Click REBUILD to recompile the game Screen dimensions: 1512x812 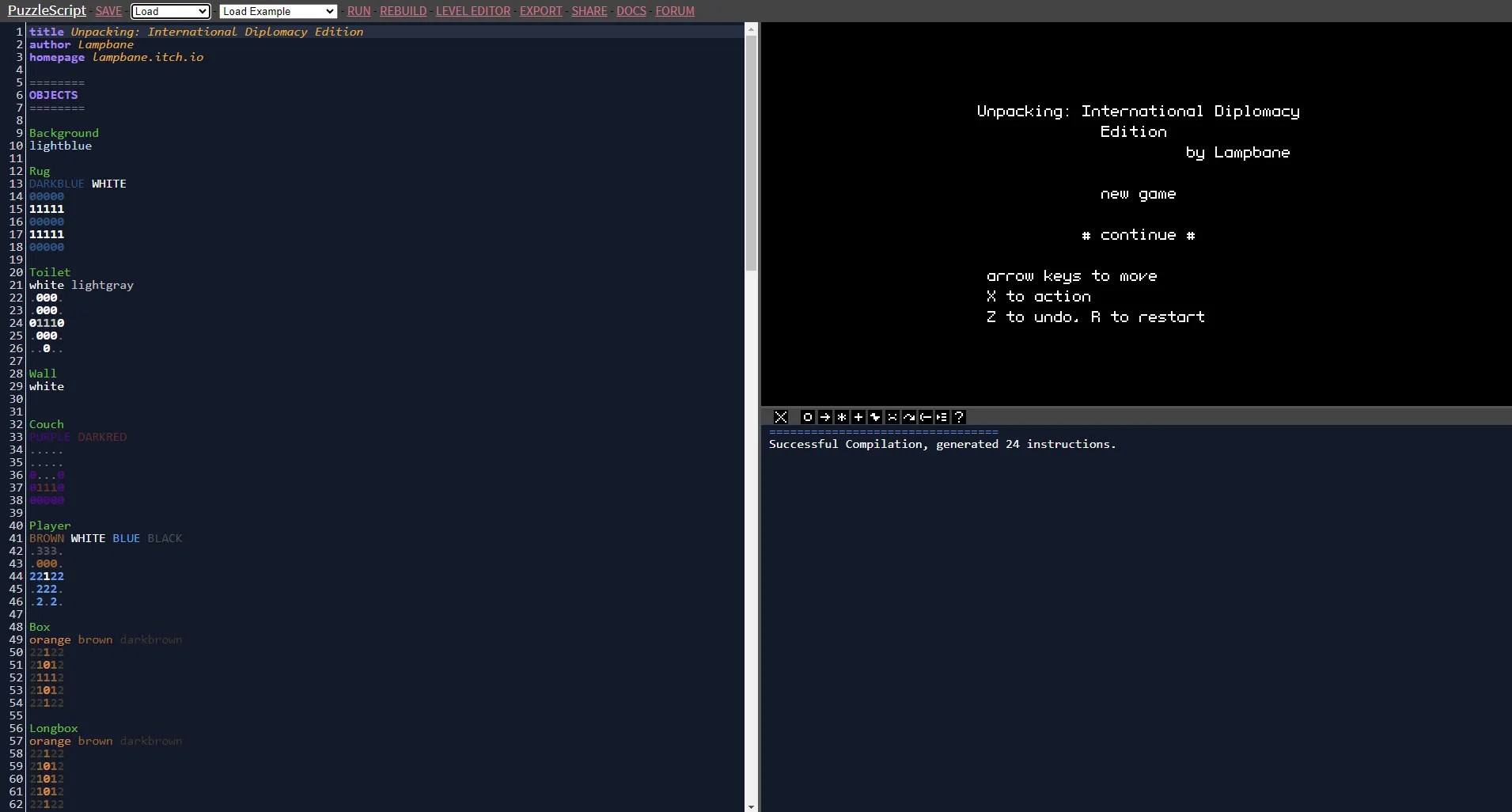point(403,11)
